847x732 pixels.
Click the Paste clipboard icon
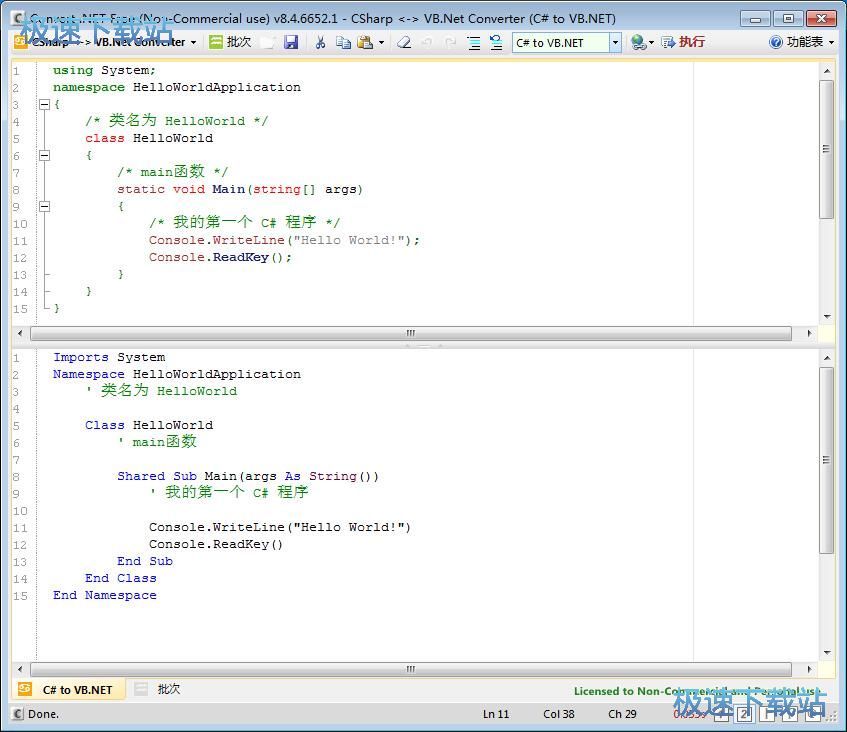[364, 42]
